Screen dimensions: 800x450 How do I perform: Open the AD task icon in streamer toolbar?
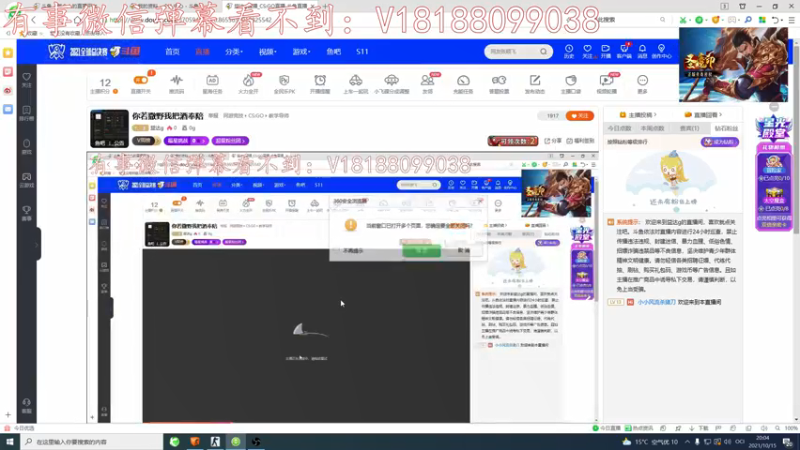(212, 81)
